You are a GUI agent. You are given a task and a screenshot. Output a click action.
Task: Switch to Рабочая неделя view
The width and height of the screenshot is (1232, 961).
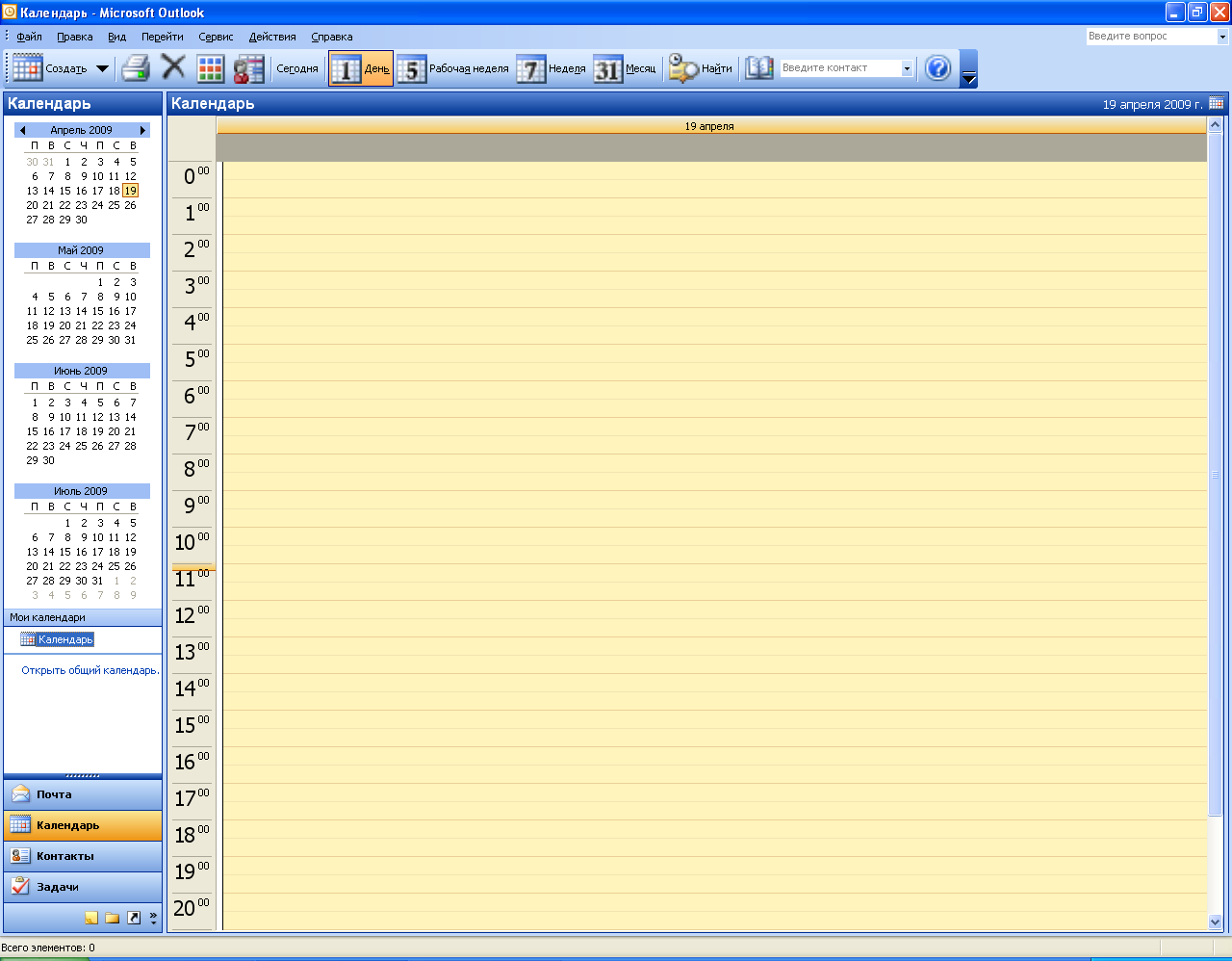click(x=452, y=68)
